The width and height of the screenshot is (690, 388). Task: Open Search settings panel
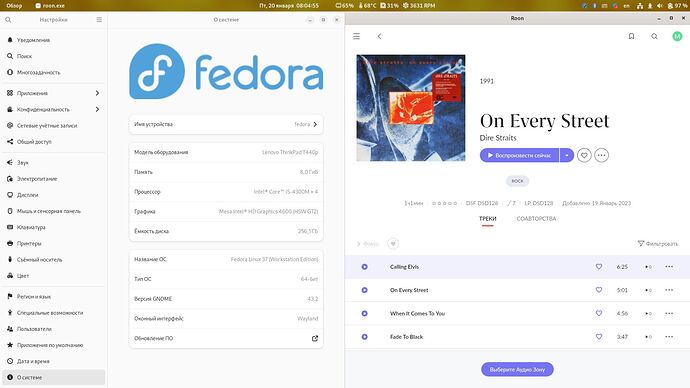tap(54, 56)
